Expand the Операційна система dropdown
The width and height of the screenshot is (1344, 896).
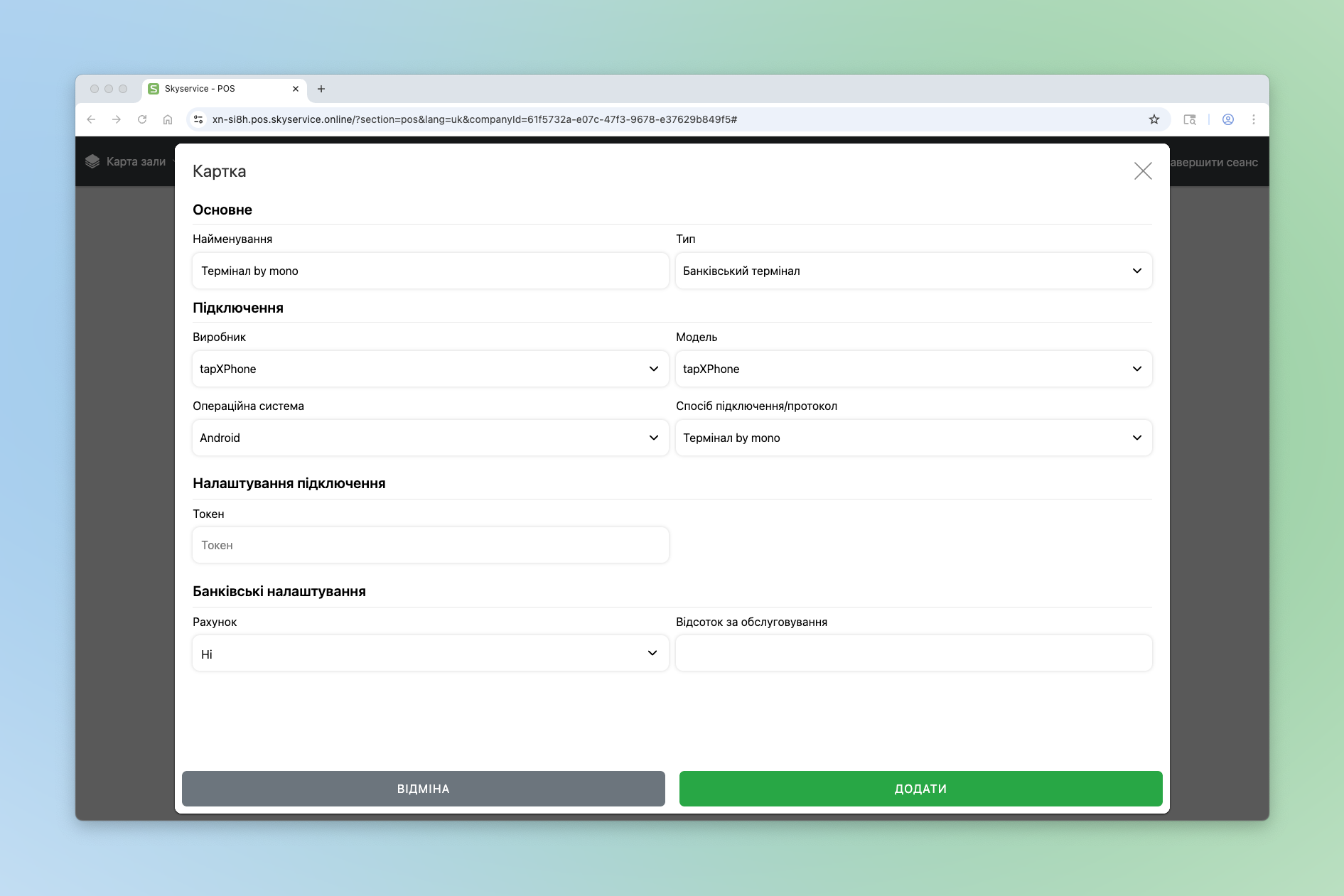coord(430,438)
